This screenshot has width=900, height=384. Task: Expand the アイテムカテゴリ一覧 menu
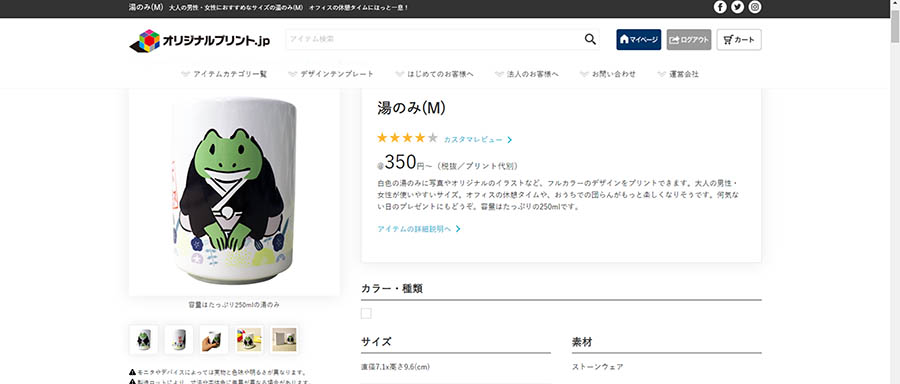pyautogui.click(x=224, y=74)
